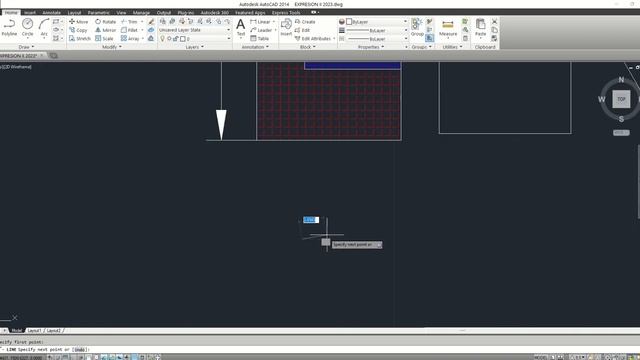640x360 pixels.
Task: Expand the Block panel
Action: pos(308,47)
